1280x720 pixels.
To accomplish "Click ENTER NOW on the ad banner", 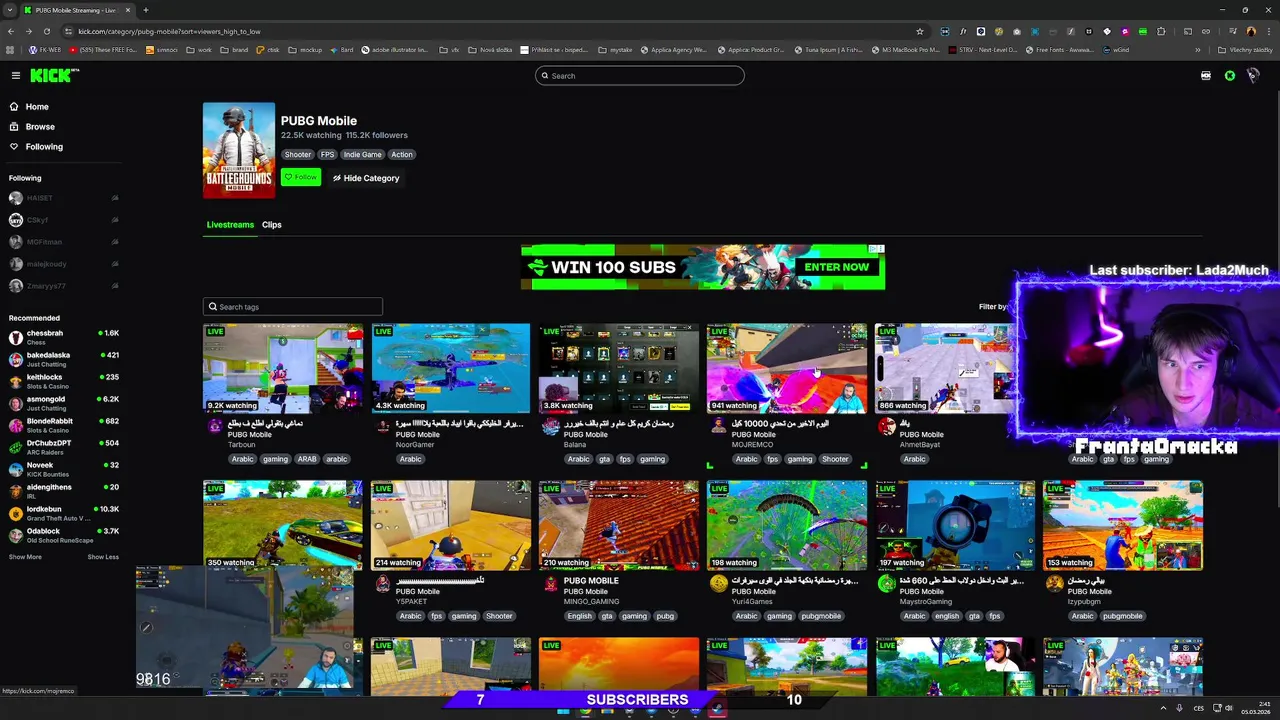I will click(x=837, y=267).
